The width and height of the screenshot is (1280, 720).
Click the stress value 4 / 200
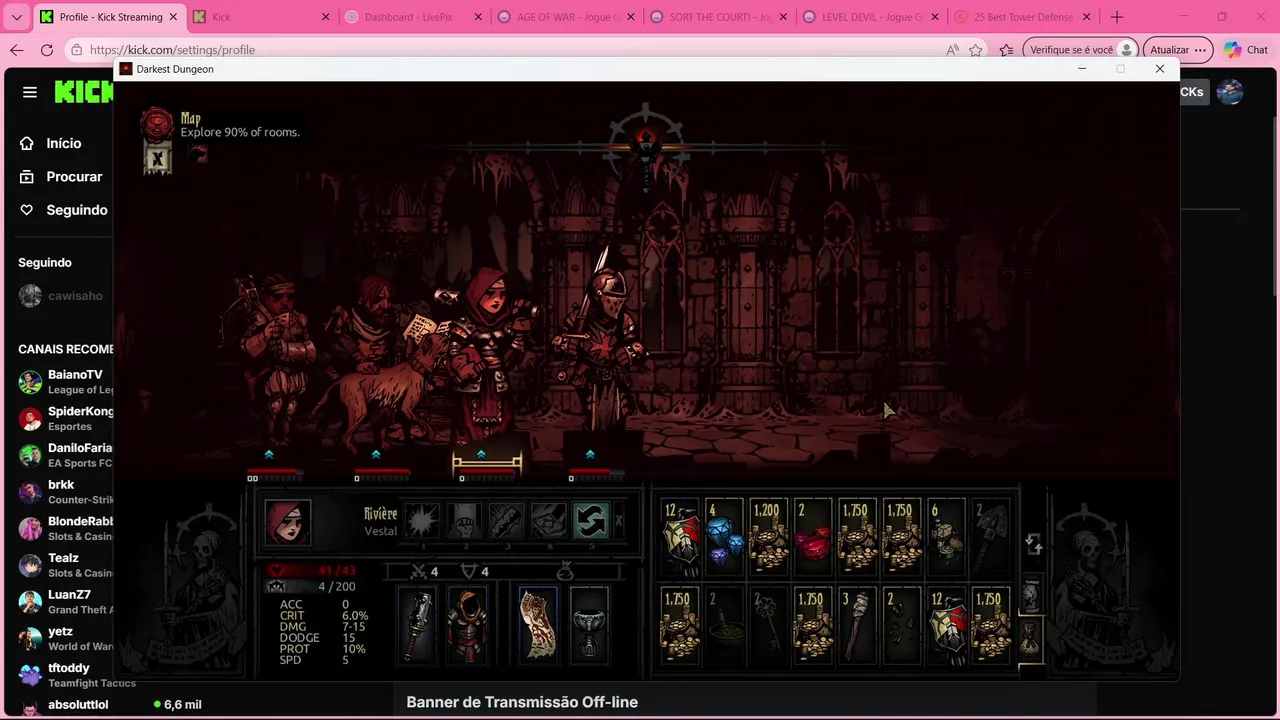(336, 587)
